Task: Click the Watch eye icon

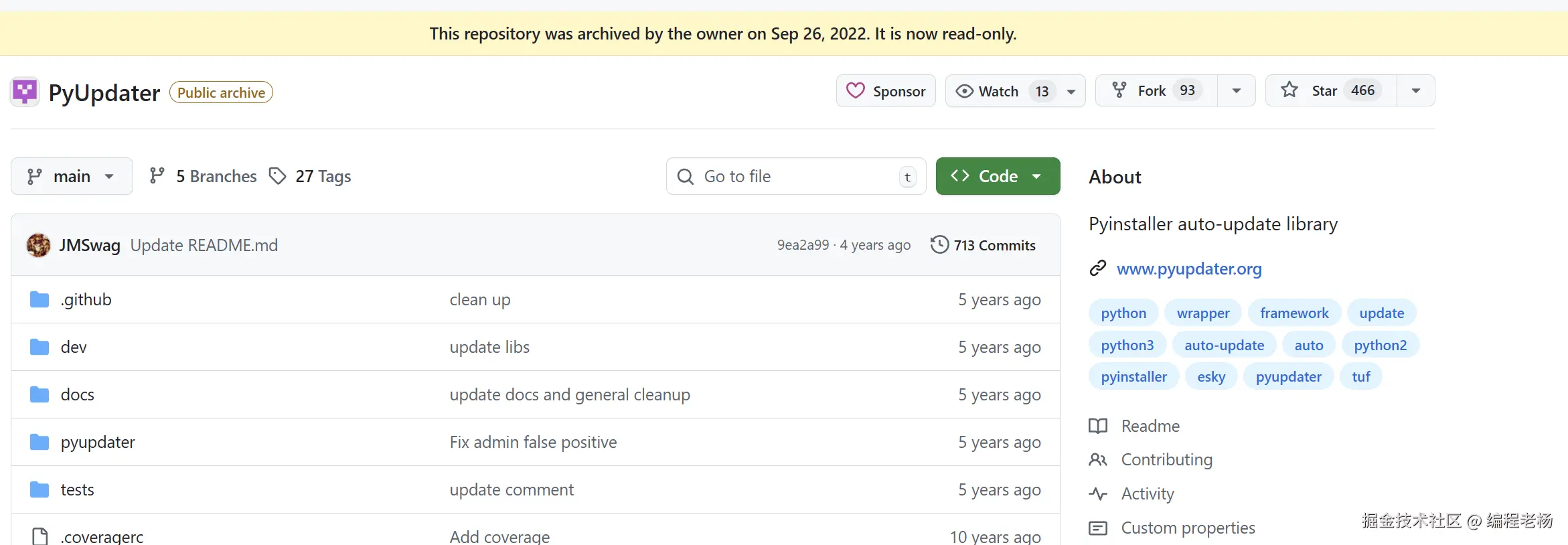Action: click(965, 91)
